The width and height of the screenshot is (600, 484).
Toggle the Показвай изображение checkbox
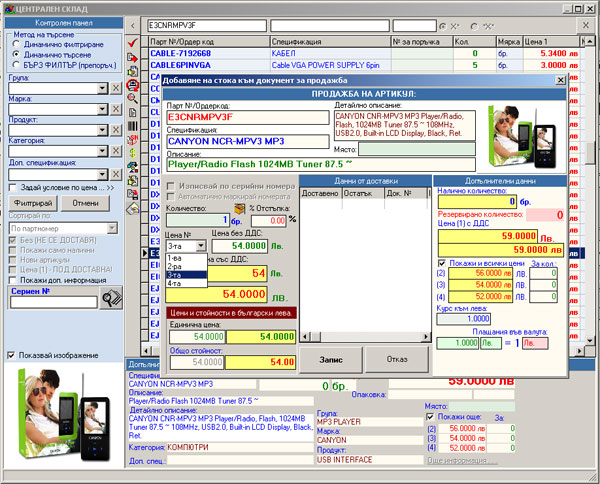[12, 355]
